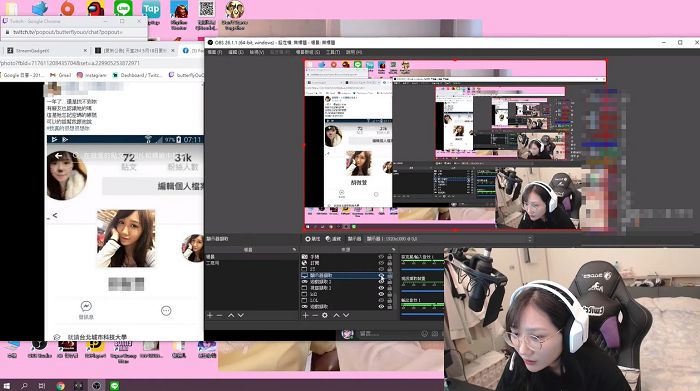
Task: Open the Messenger message icon on profile
Action: [86, 306]
